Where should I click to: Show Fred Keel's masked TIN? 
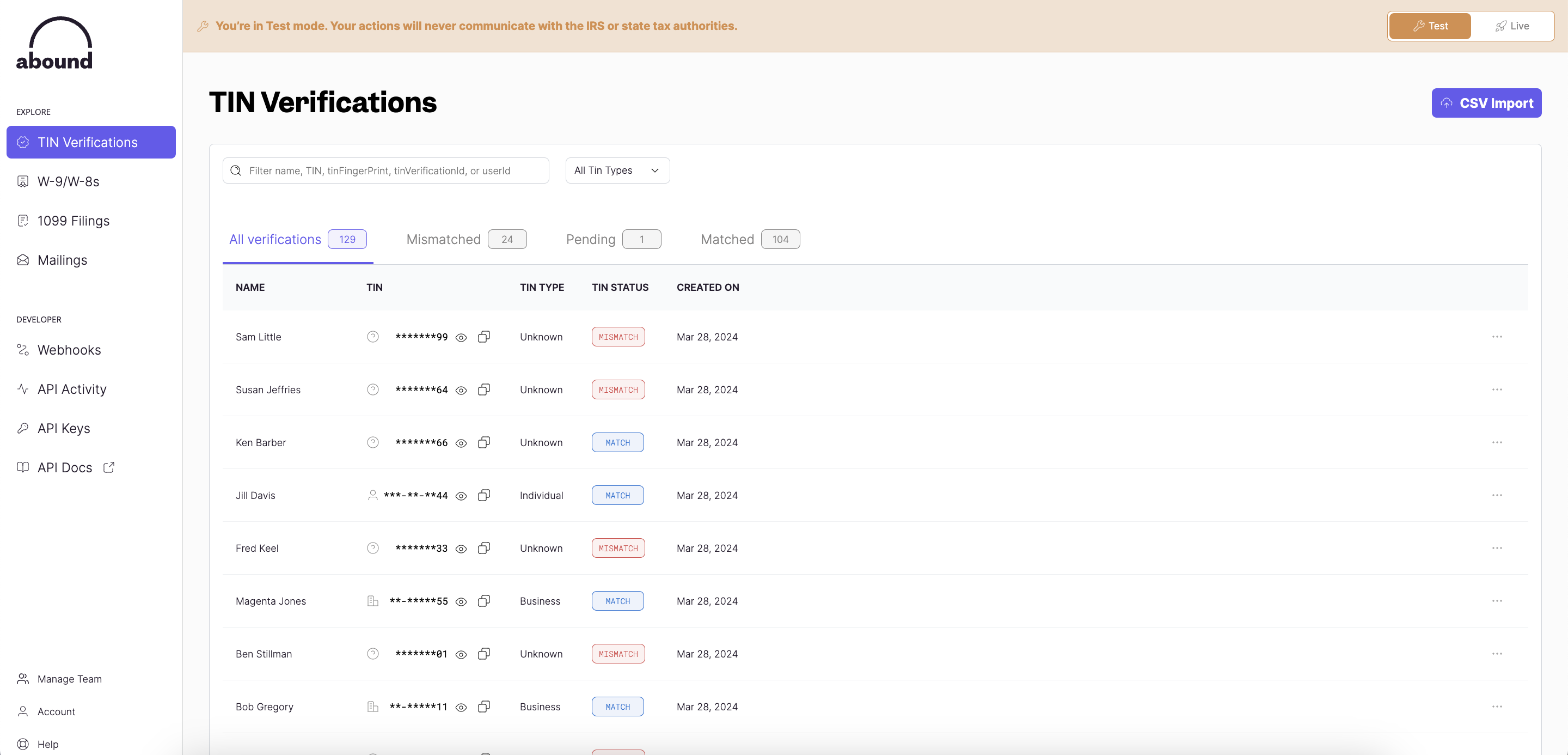pos(461,549)
